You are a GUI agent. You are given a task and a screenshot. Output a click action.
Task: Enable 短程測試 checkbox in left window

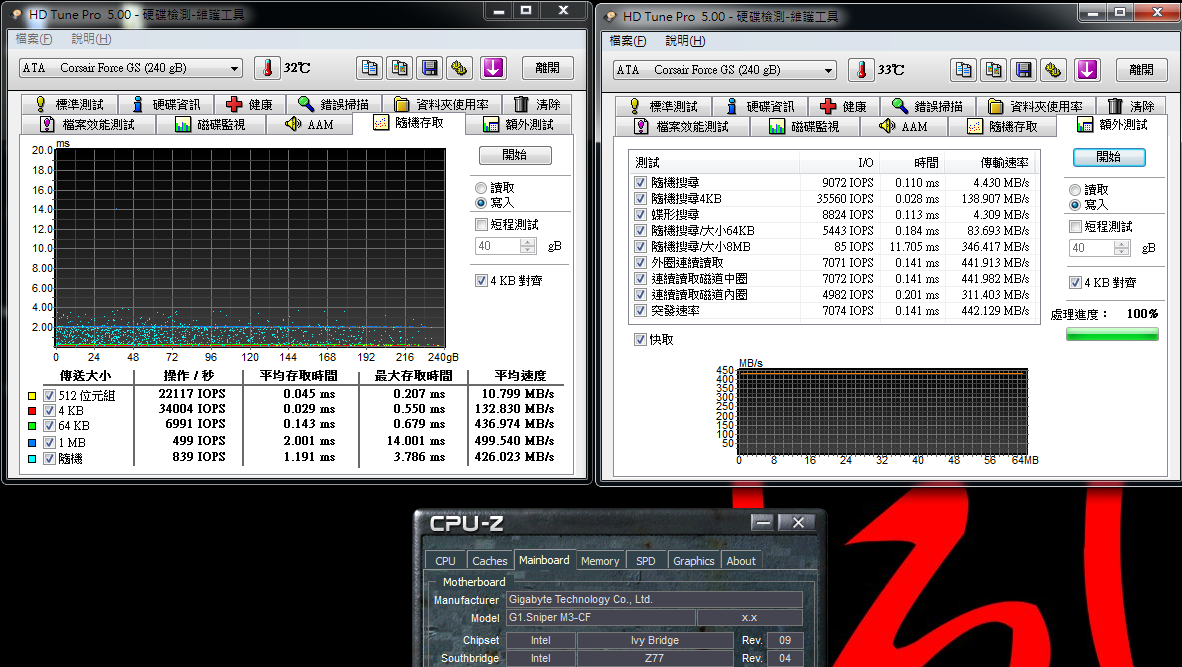pyautogui.click(x=481, y=225)
